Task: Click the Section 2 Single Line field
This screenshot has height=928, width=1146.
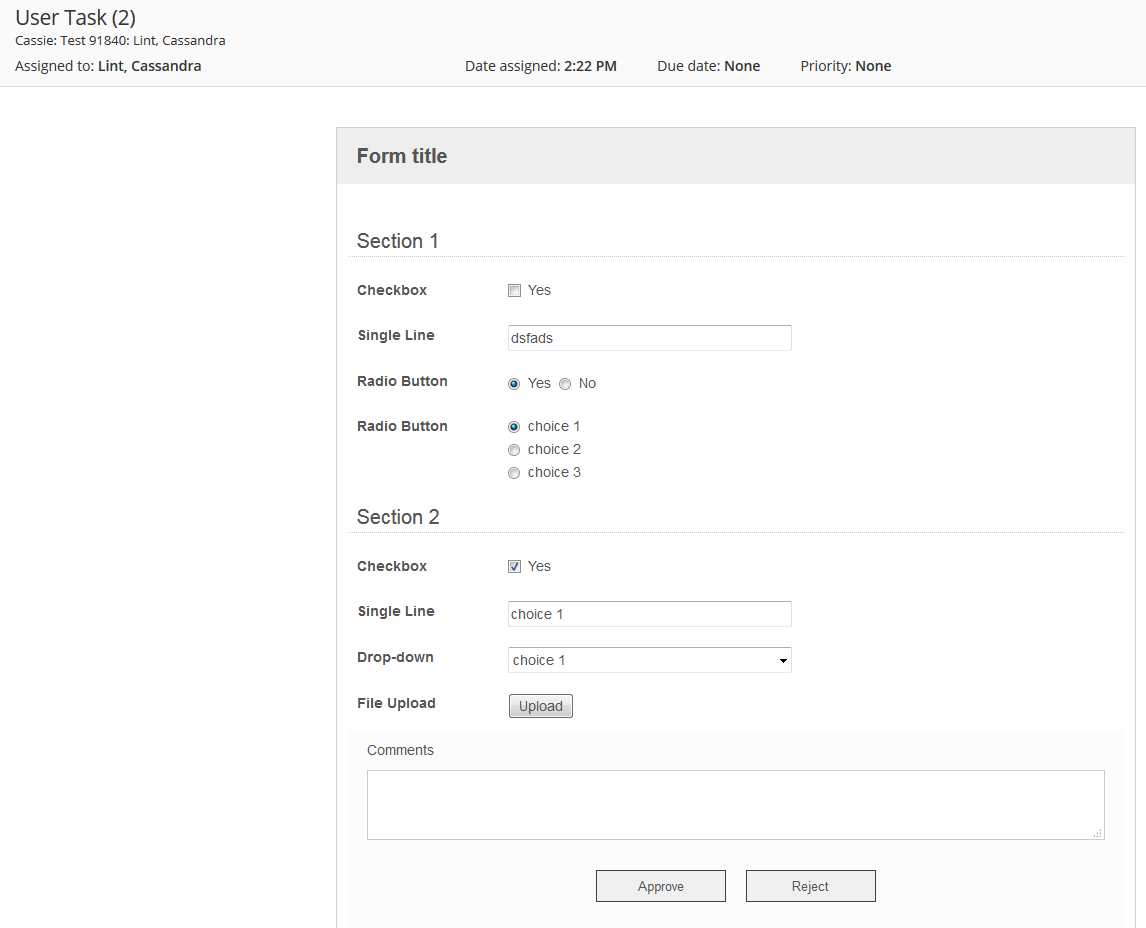Action: (x=649, y=614)
